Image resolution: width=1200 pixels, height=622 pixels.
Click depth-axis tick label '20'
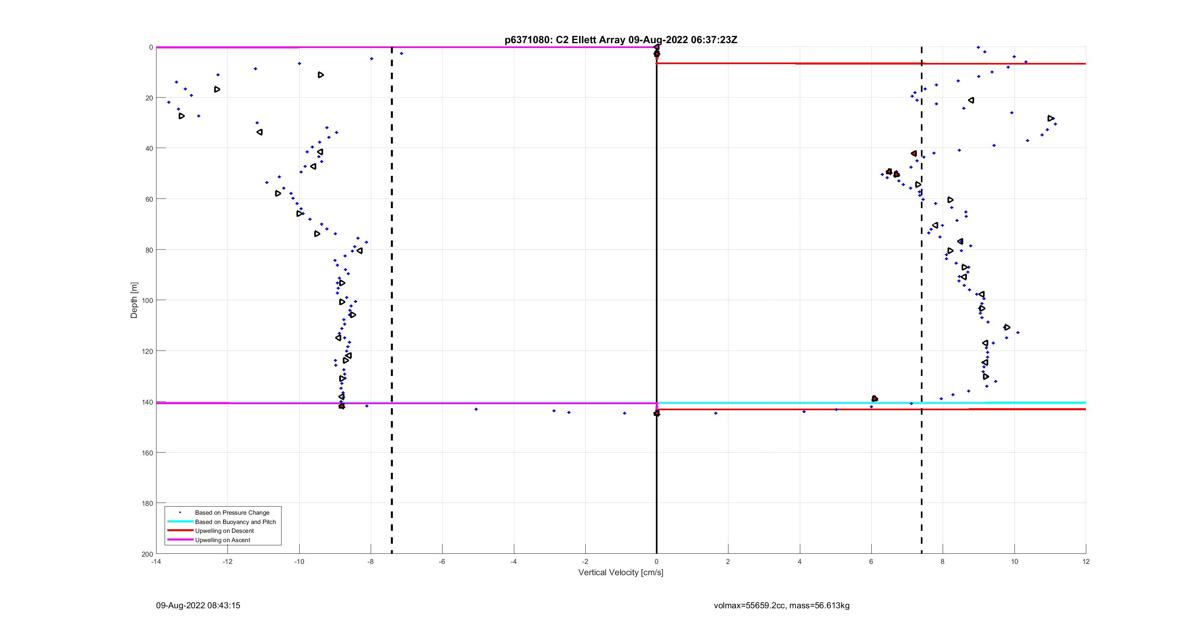148,98
